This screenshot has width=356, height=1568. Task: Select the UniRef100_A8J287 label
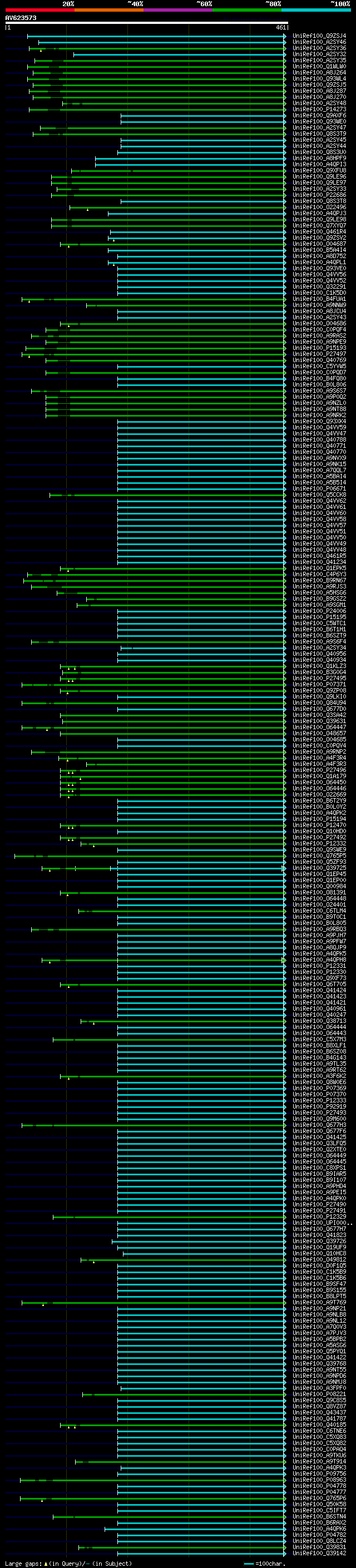[x=319, y=91]
